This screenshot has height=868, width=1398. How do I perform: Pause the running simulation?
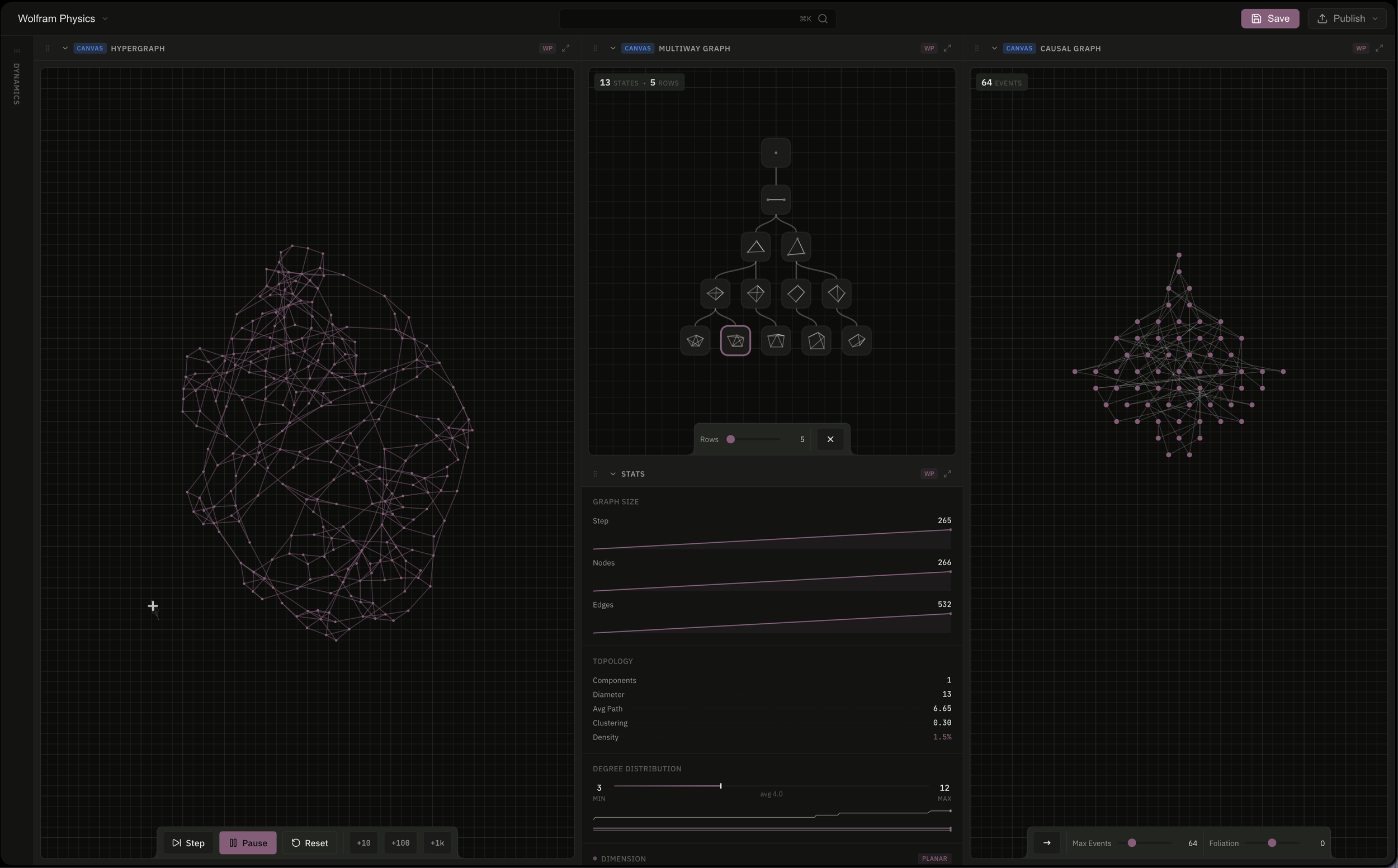248,843
